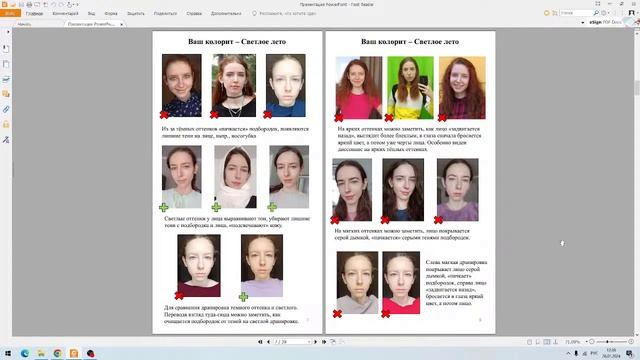
Task: Open the Дополнительно ribbon tab
Action: coord(226,13)
